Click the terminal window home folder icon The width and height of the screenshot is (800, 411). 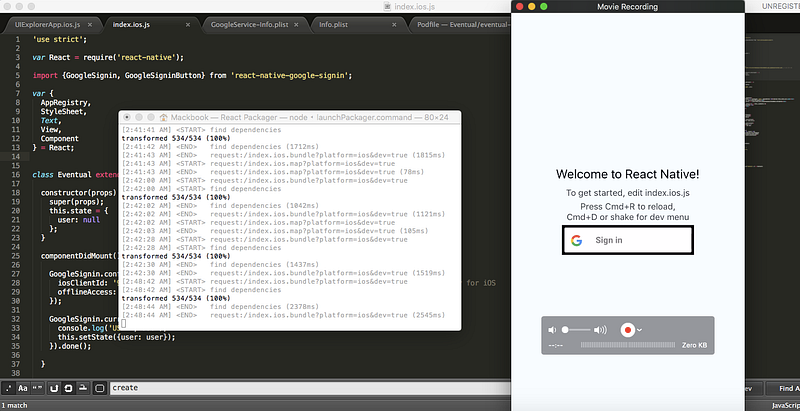click(x=164, y=117)
